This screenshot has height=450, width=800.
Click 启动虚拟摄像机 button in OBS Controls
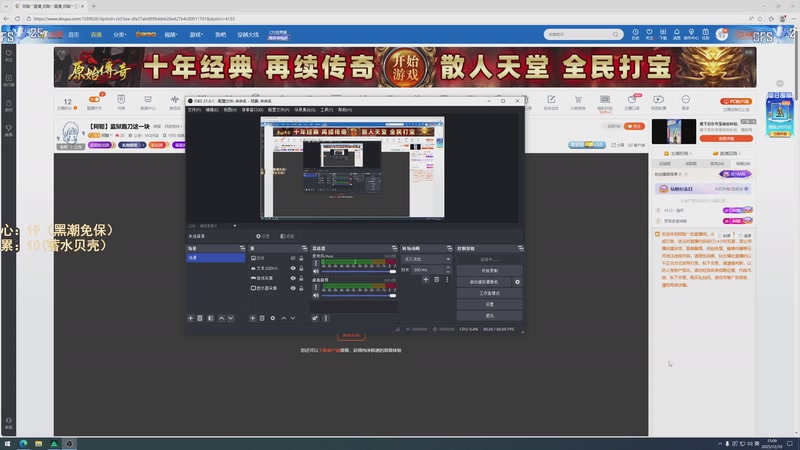pos(485,282)
